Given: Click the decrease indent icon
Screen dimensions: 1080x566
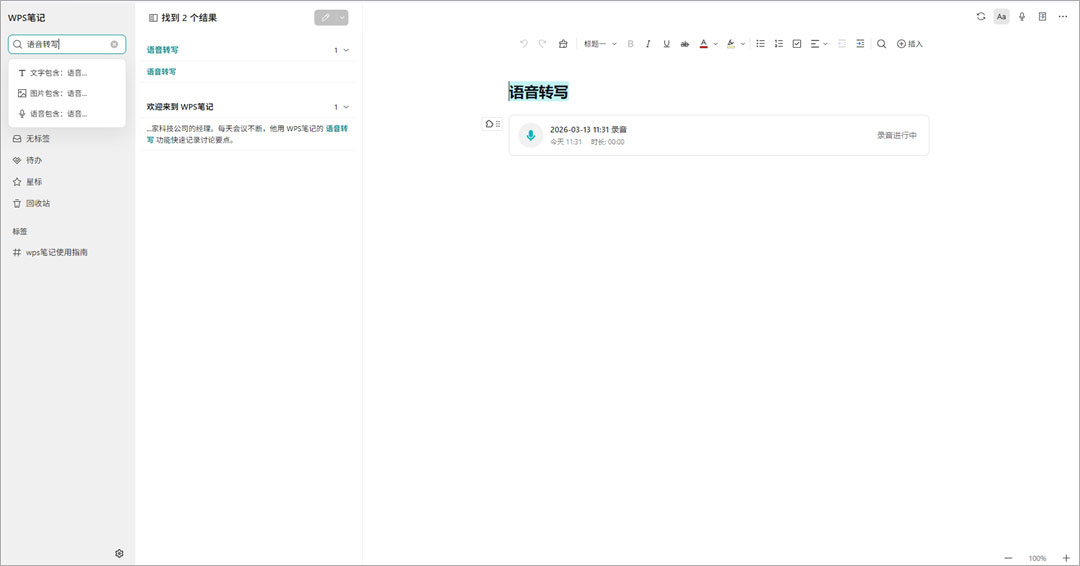Looking at the screenshot, I should (842, 43).
